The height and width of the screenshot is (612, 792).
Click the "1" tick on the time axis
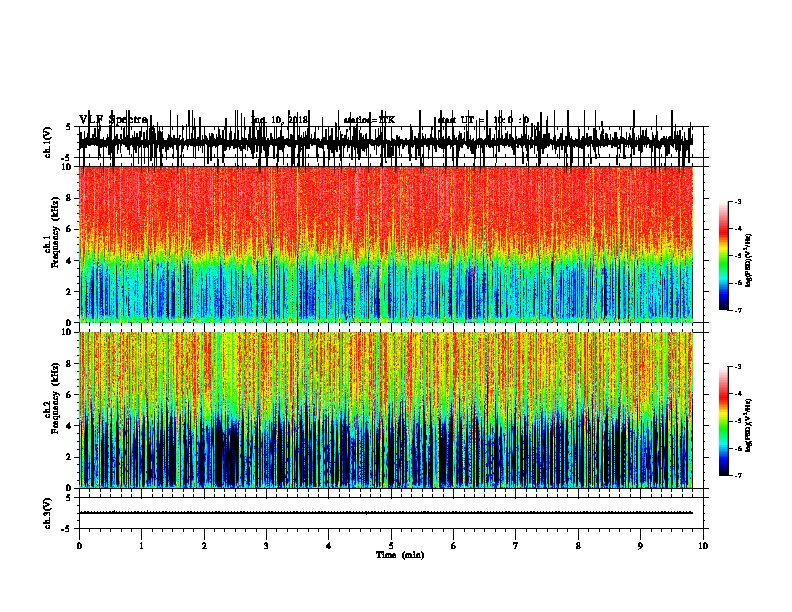(x=141, y=546)
